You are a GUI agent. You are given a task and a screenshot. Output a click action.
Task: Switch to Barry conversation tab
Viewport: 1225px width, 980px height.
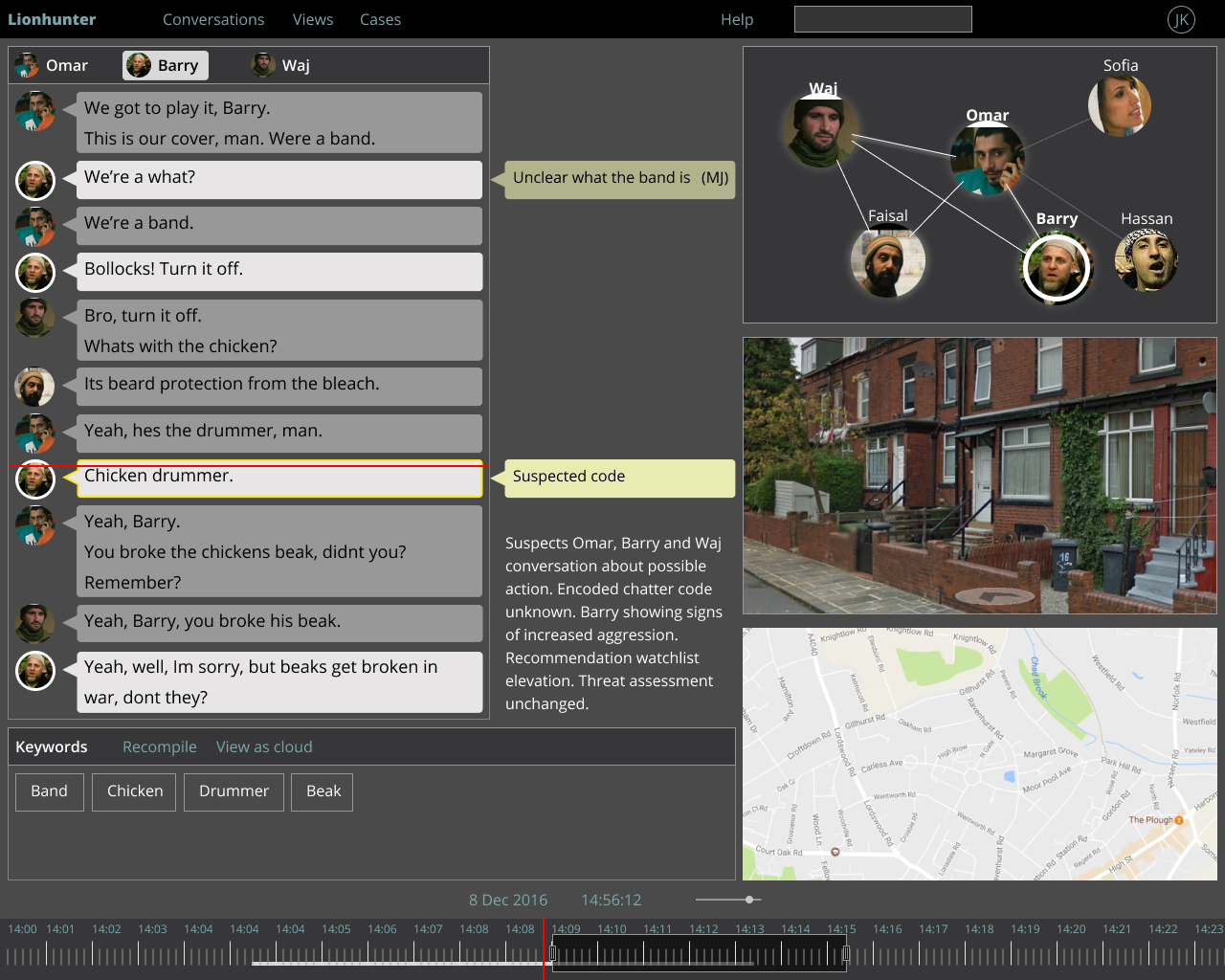pyautogui.click(x=166, y=65)
